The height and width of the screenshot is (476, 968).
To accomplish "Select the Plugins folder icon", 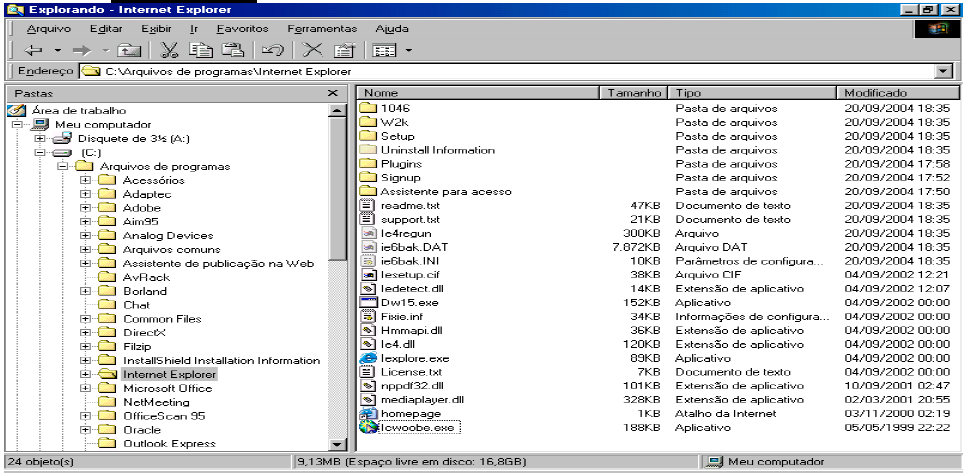I will point(368,164).
